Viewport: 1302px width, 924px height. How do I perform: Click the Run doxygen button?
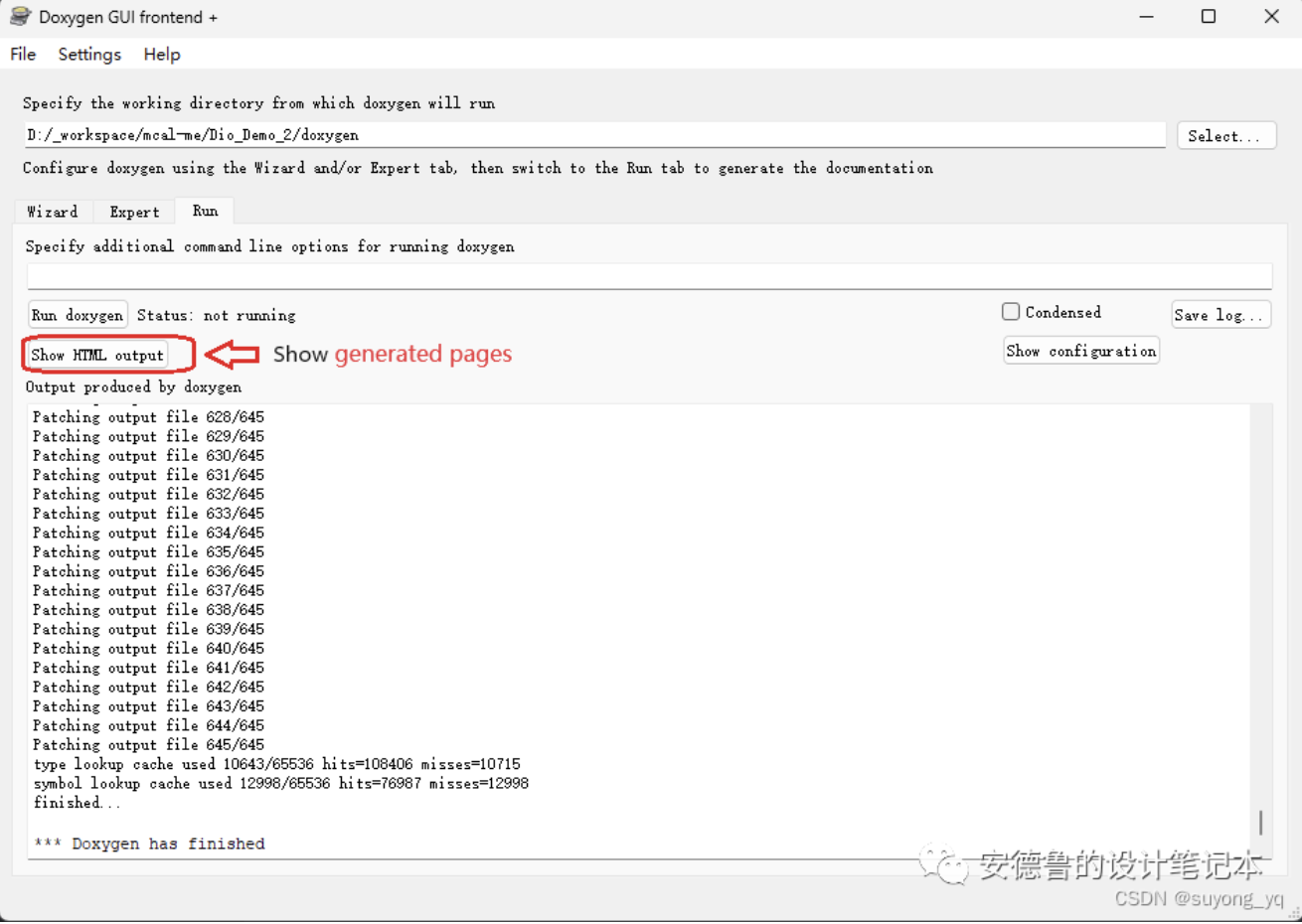78,315
